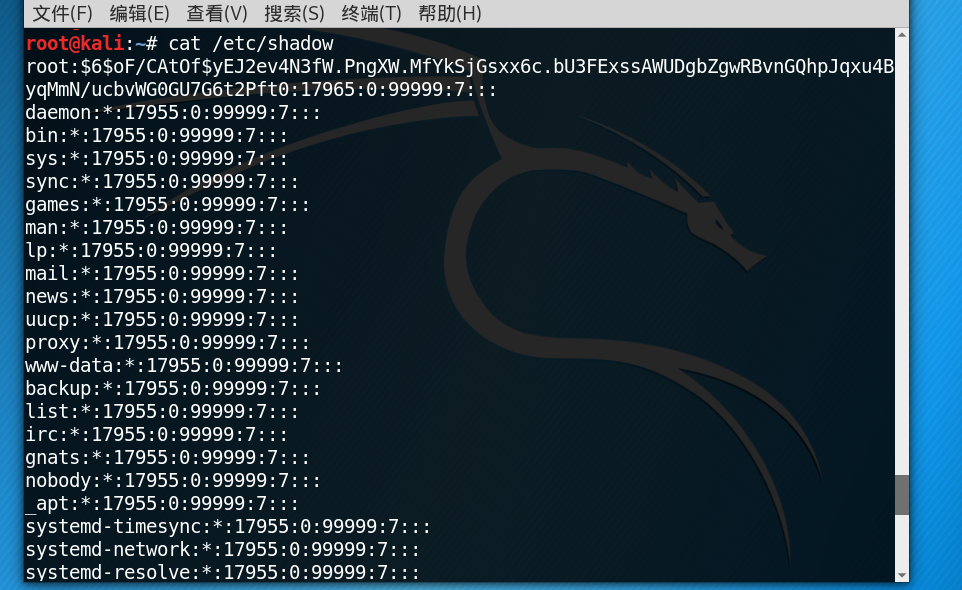The height and width of the screenshot is (590, 962).
Task: Click the systemd-timesync shadow entry
Action: pos(228,526)
